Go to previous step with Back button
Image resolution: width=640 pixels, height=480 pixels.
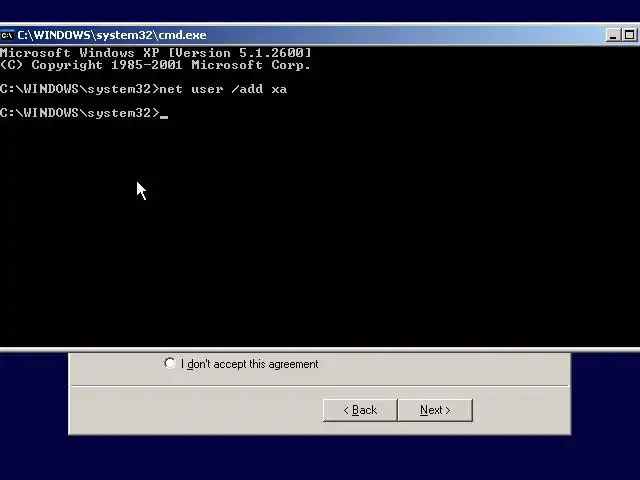click(360, 410)
